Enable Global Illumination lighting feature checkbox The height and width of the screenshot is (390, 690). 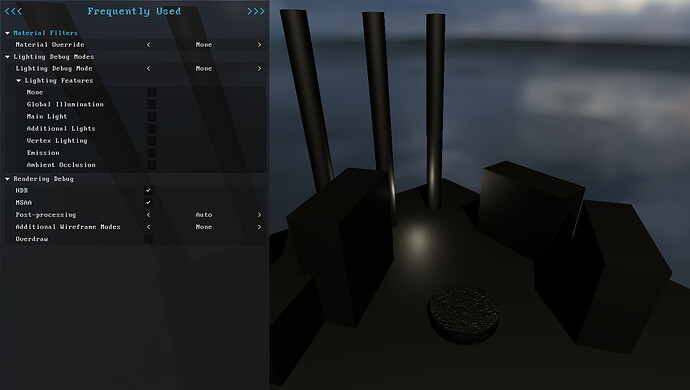tap(152, 104)
